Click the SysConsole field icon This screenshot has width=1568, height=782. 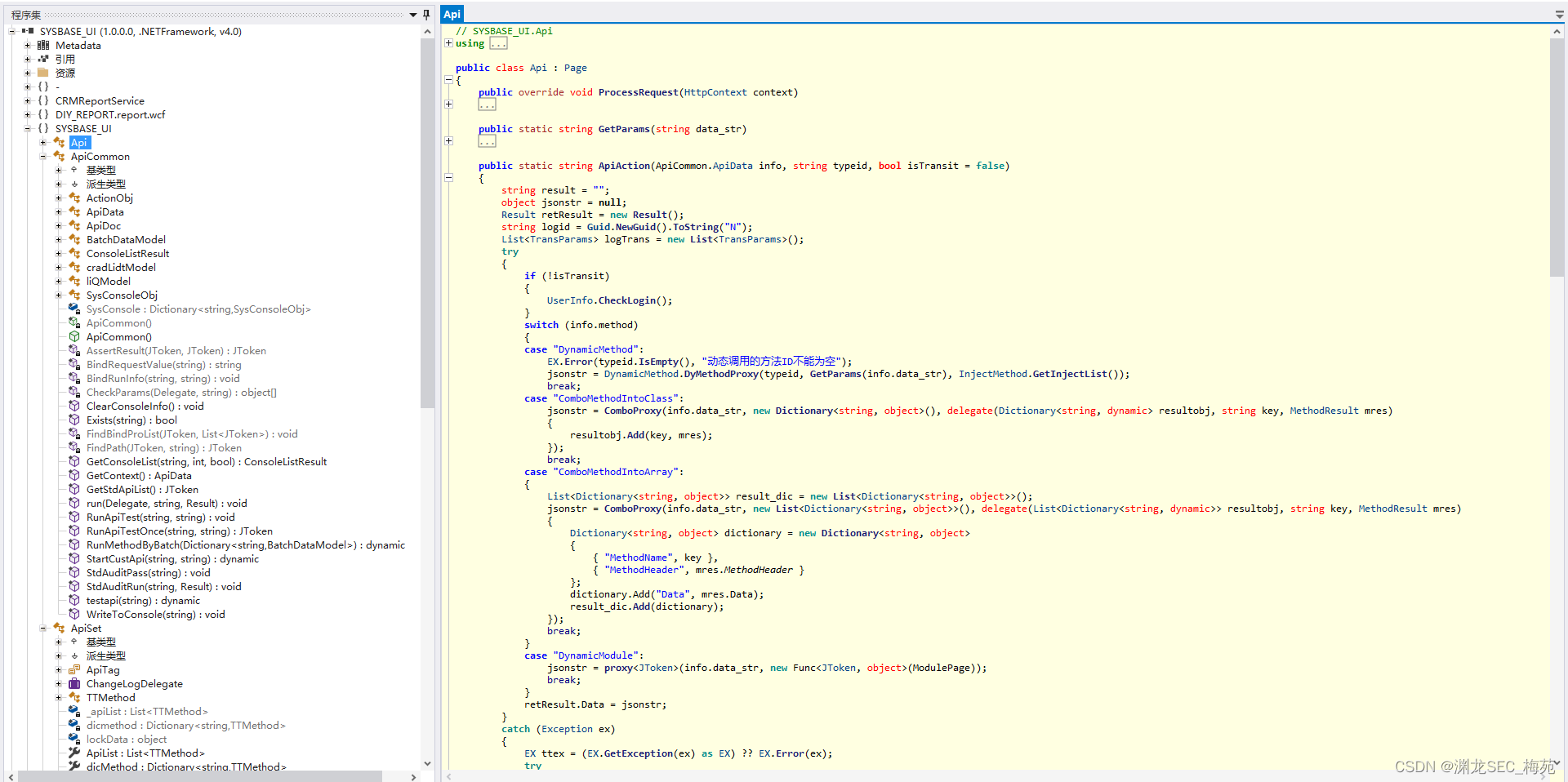[74, 309]
